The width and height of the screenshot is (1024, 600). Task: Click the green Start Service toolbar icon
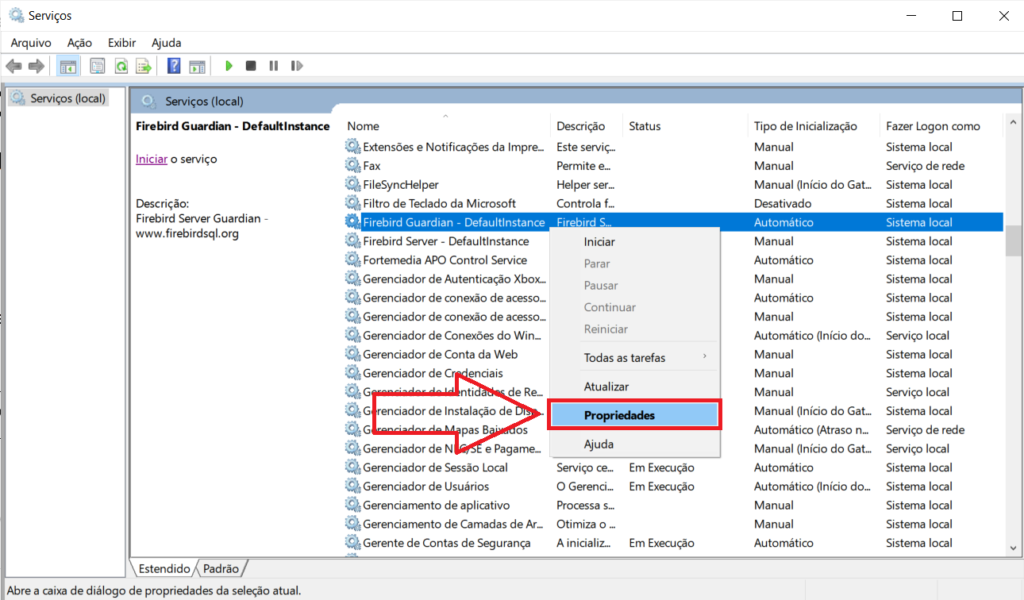(x=229, y=66)
